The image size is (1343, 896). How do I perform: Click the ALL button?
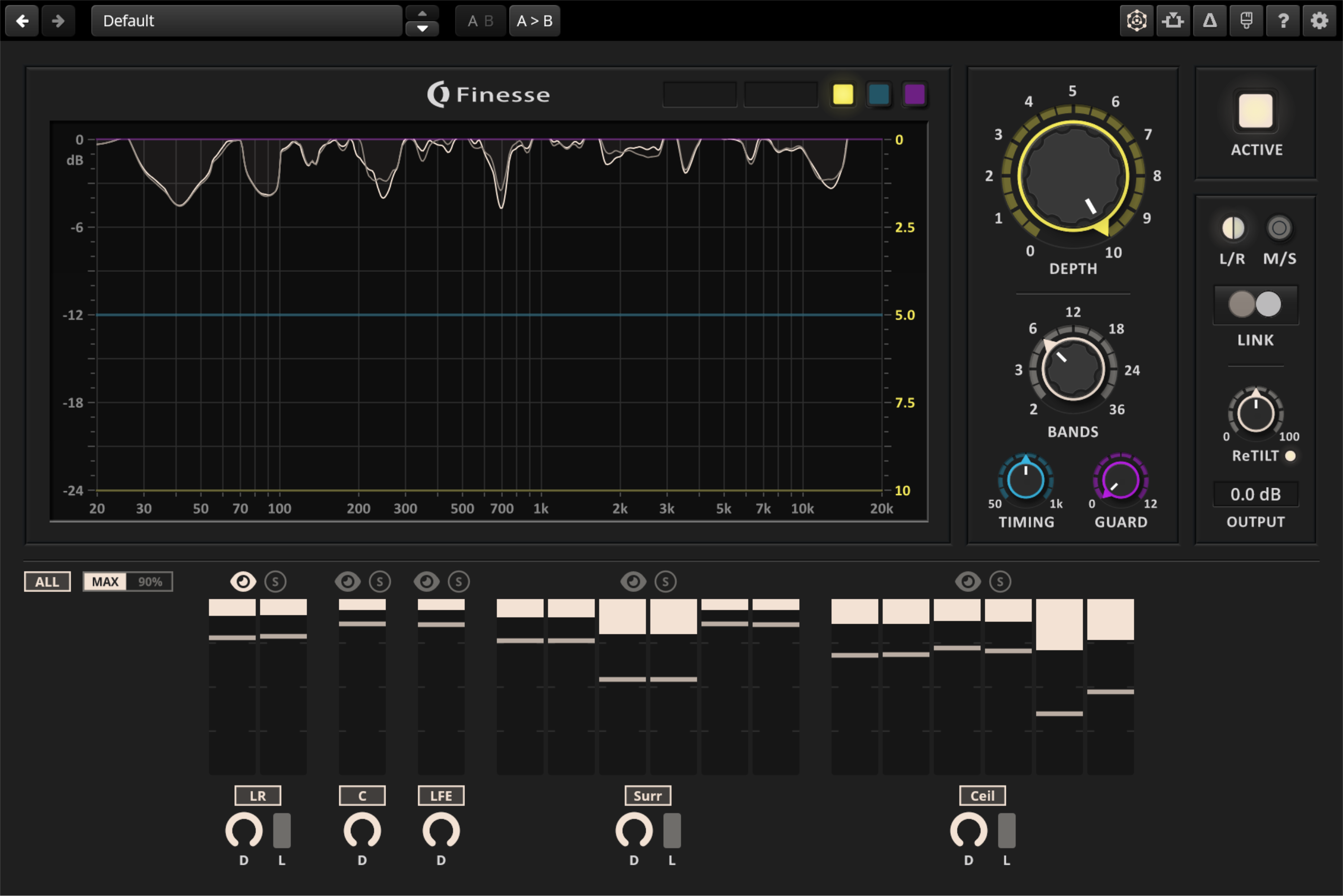coord(47,582)
